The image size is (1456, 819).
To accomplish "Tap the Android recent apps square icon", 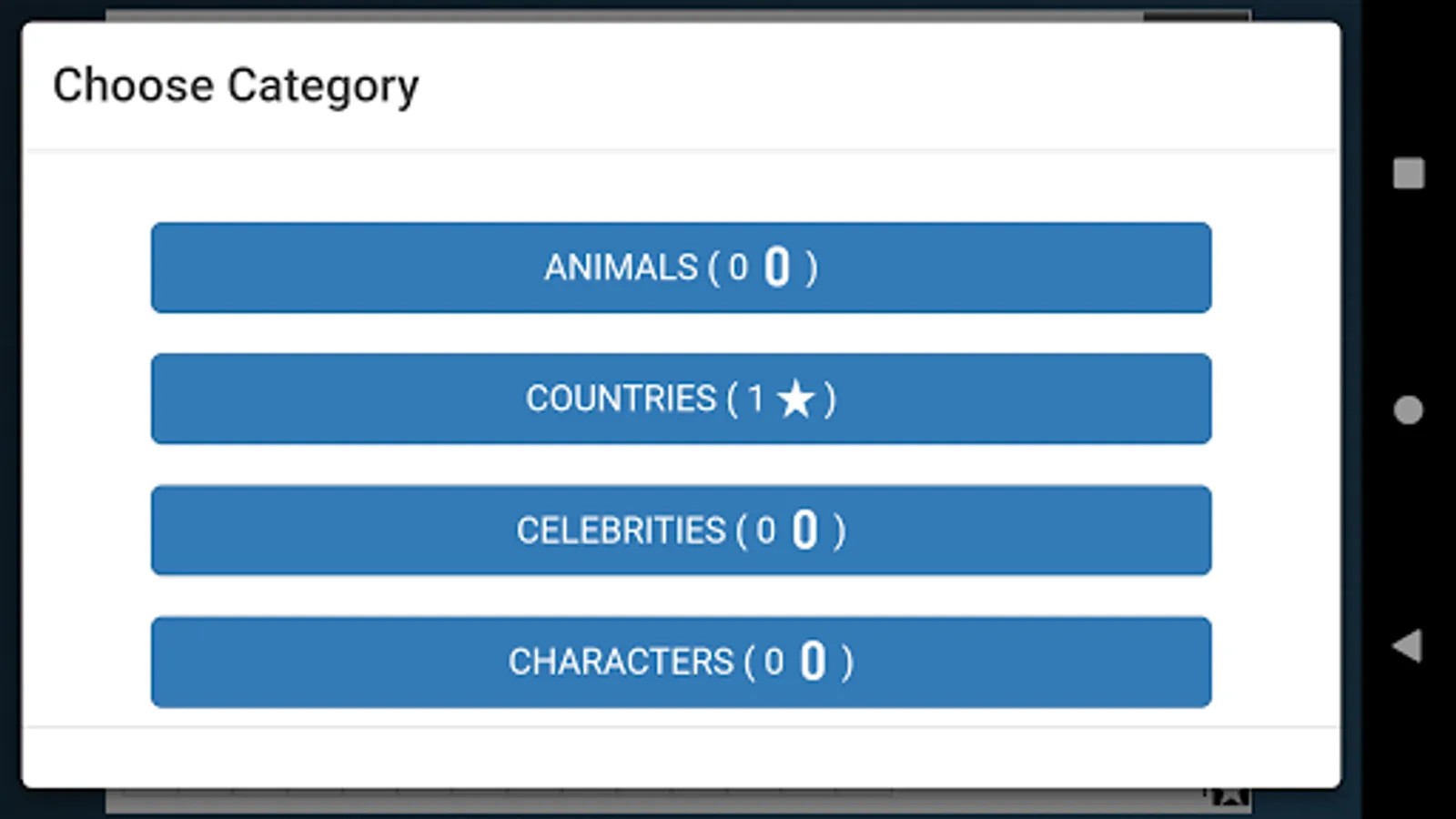I will click(1409, 173).
